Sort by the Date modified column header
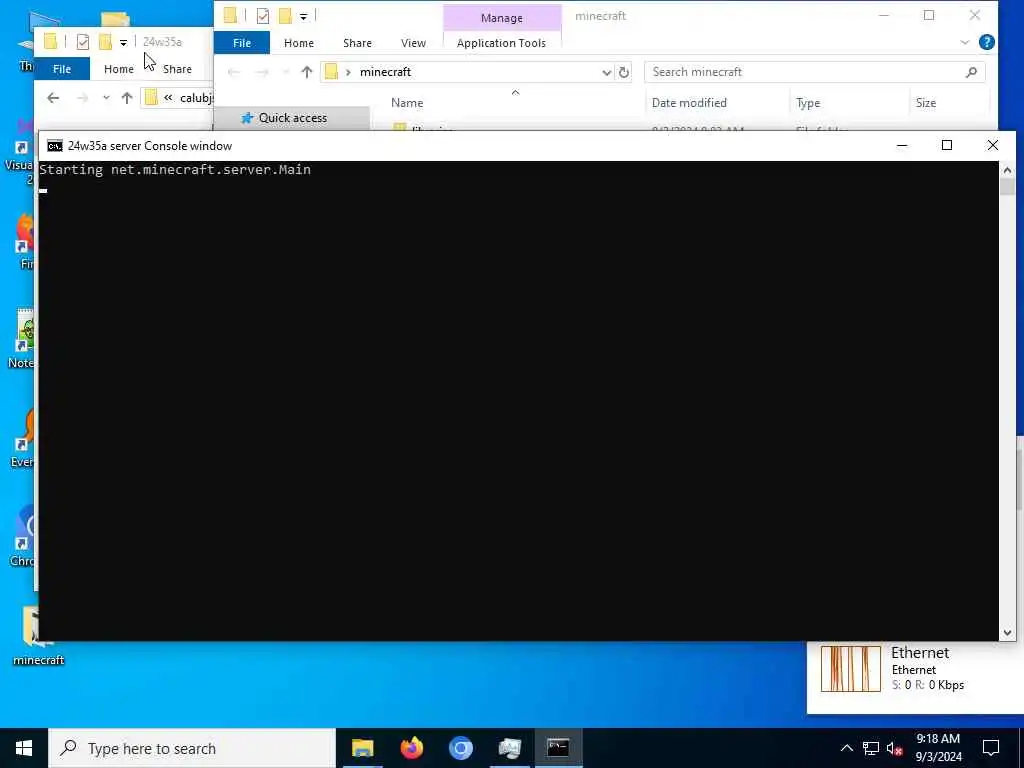The image size is (1024, 768). [689, 103]
